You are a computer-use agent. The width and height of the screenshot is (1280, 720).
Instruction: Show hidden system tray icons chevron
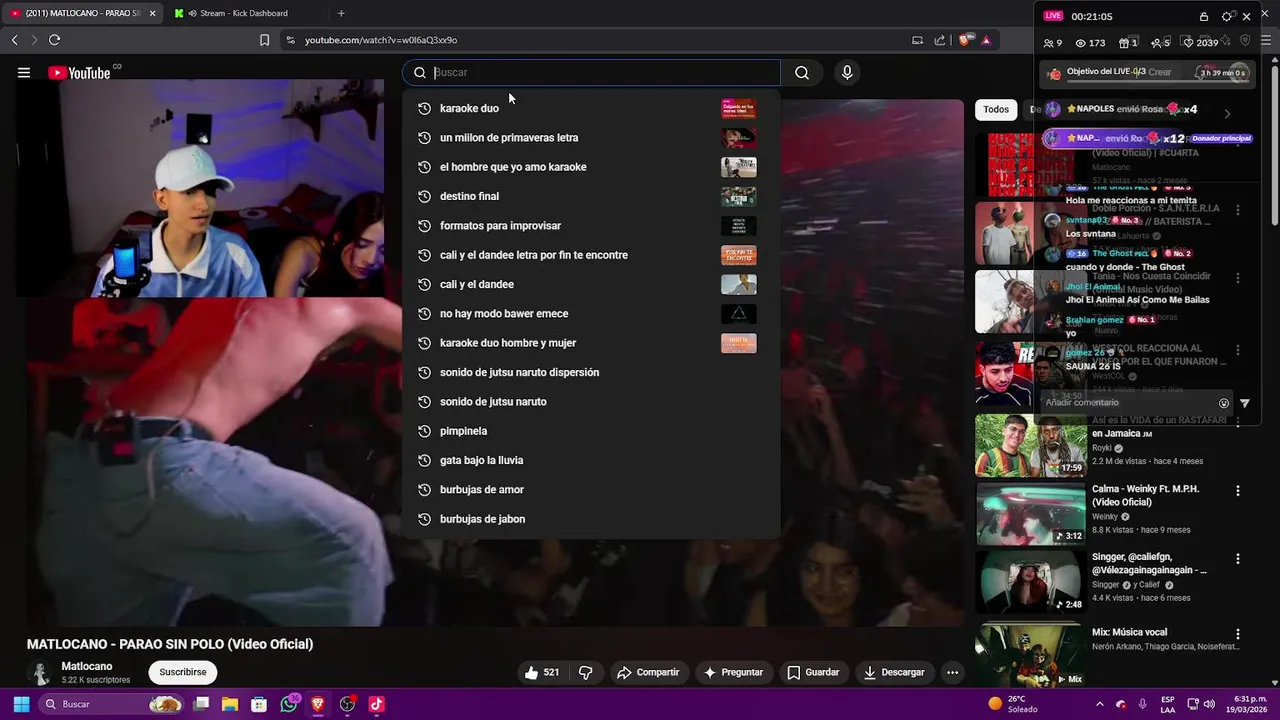click(x=1100, y=704)
